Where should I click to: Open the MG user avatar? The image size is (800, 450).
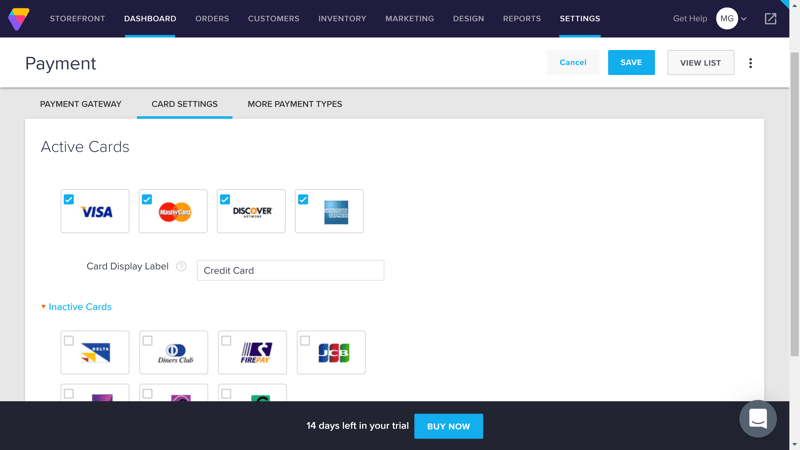(727, 19)
